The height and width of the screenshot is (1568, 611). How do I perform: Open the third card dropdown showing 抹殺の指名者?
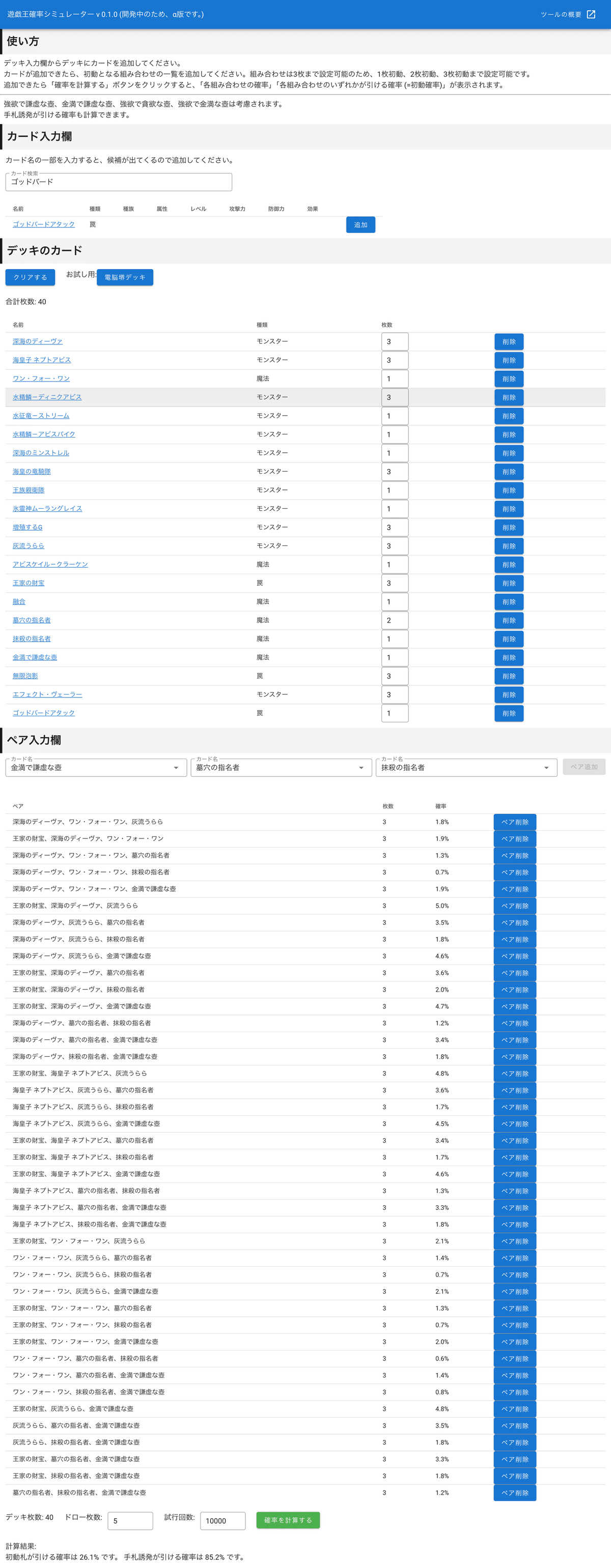pos(466,768)
